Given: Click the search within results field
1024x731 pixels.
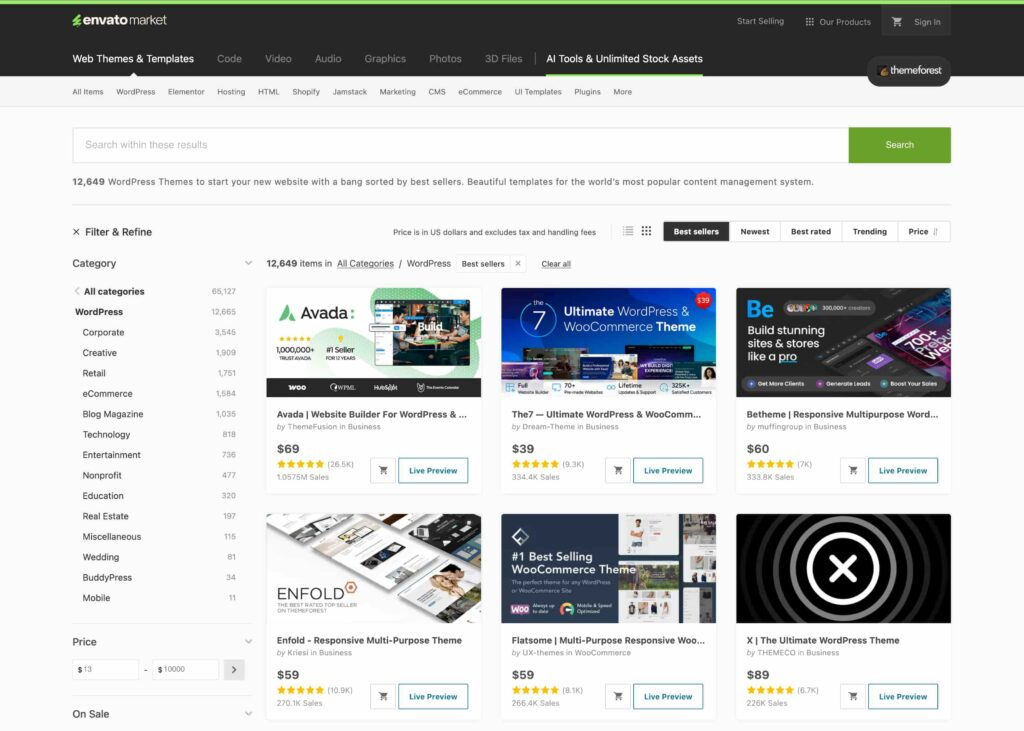Looking at the screenshot, I should 460,145.
